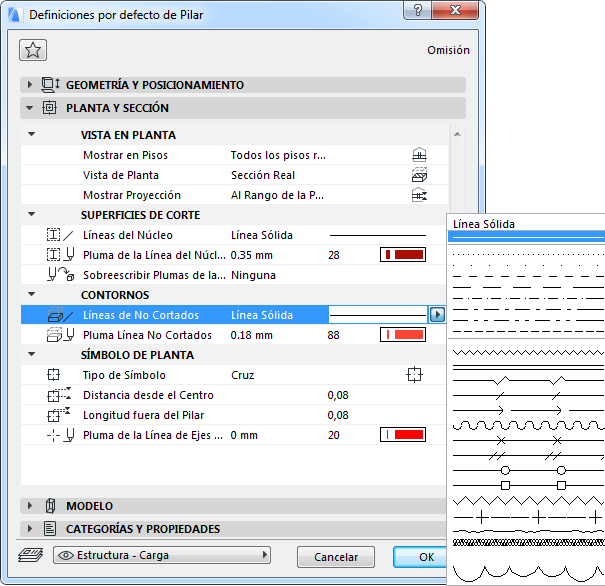Click the Cancelar button
This screenshot has width=605, height=586.
[x=336, y=557]
